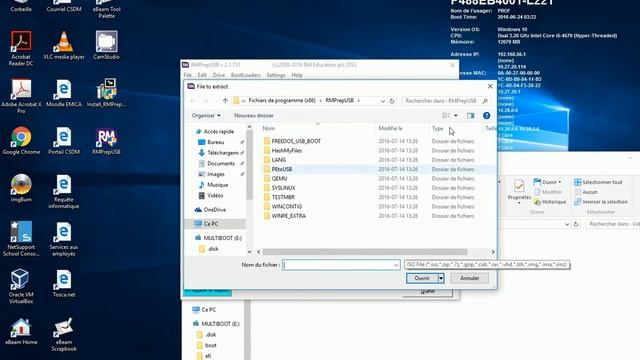
Task: Open Portail CSDM shortcut
Action: [x=64, y=140]
